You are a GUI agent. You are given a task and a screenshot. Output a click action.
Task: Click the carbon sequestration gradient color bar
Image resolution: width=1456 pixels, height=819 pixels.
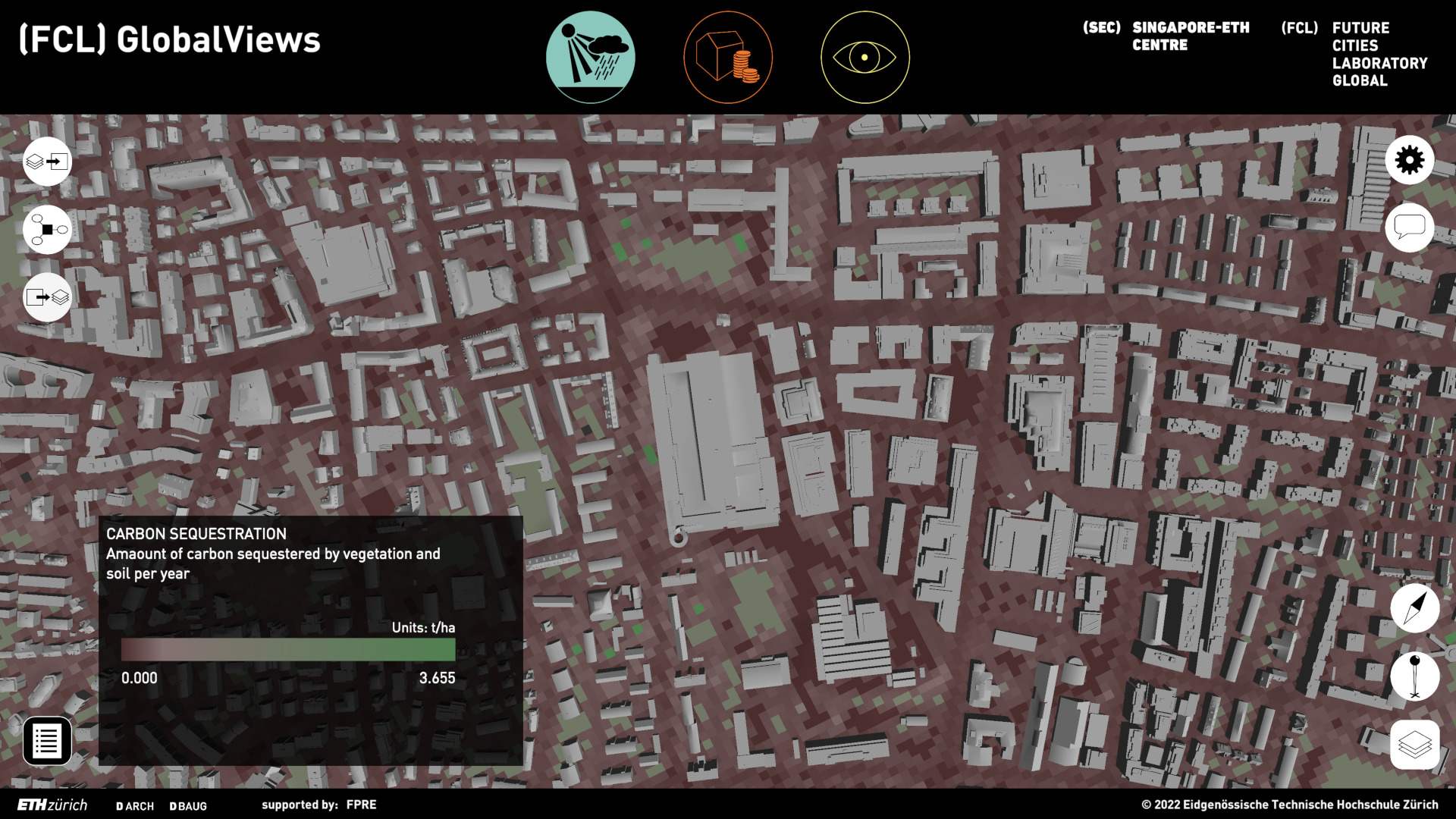pos(288,649)
